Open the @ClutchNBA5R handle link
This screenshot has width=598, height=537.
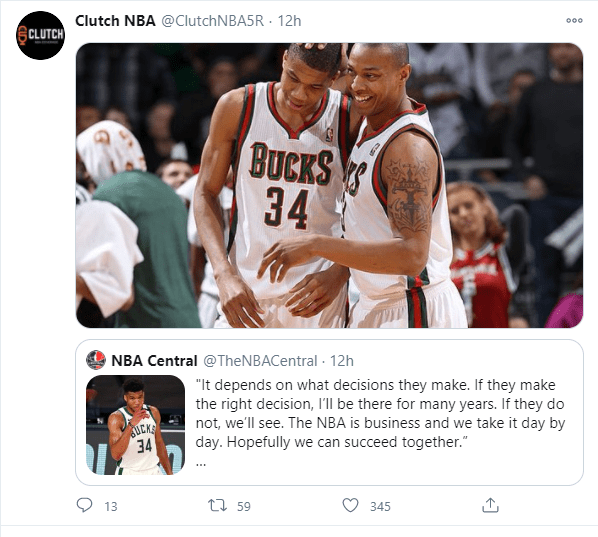(x=212, y=21)
